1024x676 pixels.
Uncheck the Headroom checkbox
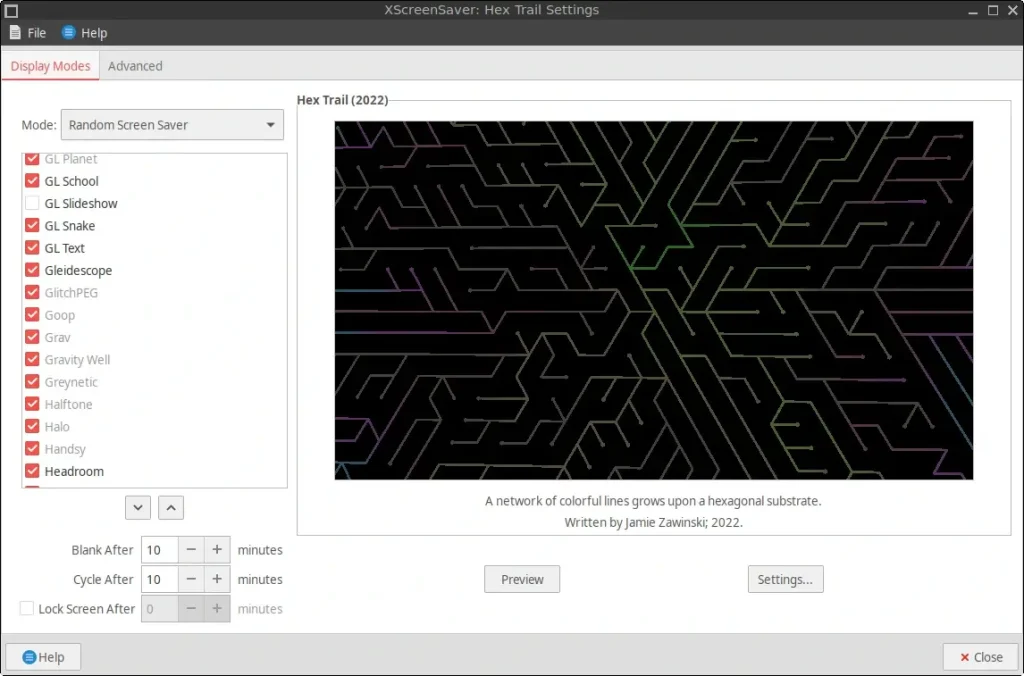(x=32, y=470)
